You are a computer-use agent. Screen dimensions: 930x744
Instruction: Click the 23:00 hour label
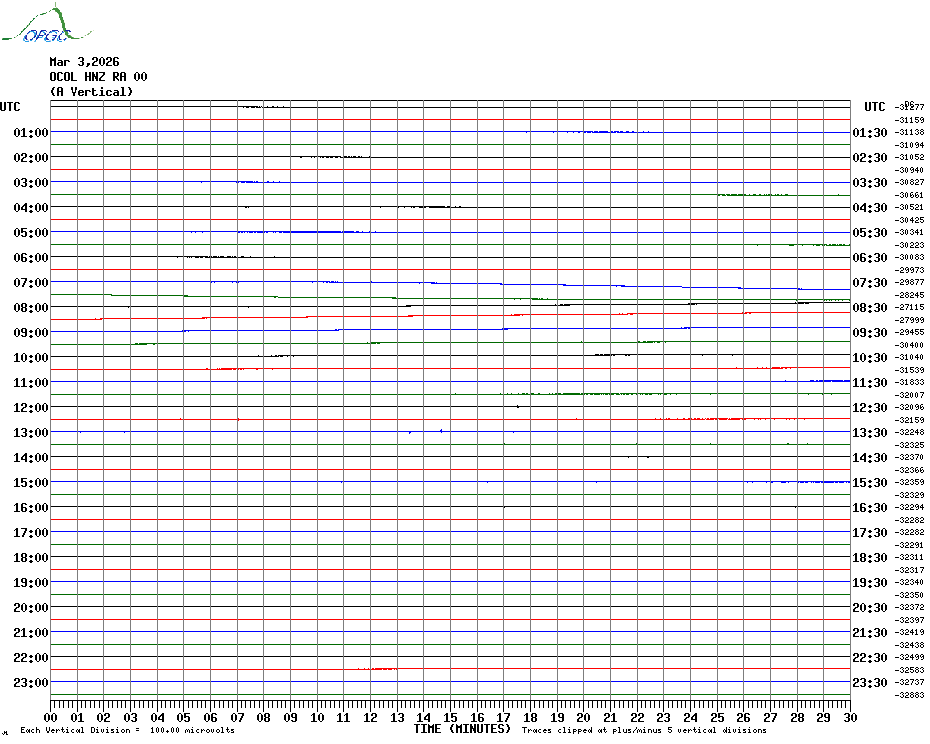pyautogui.click(x=31, y=682)
